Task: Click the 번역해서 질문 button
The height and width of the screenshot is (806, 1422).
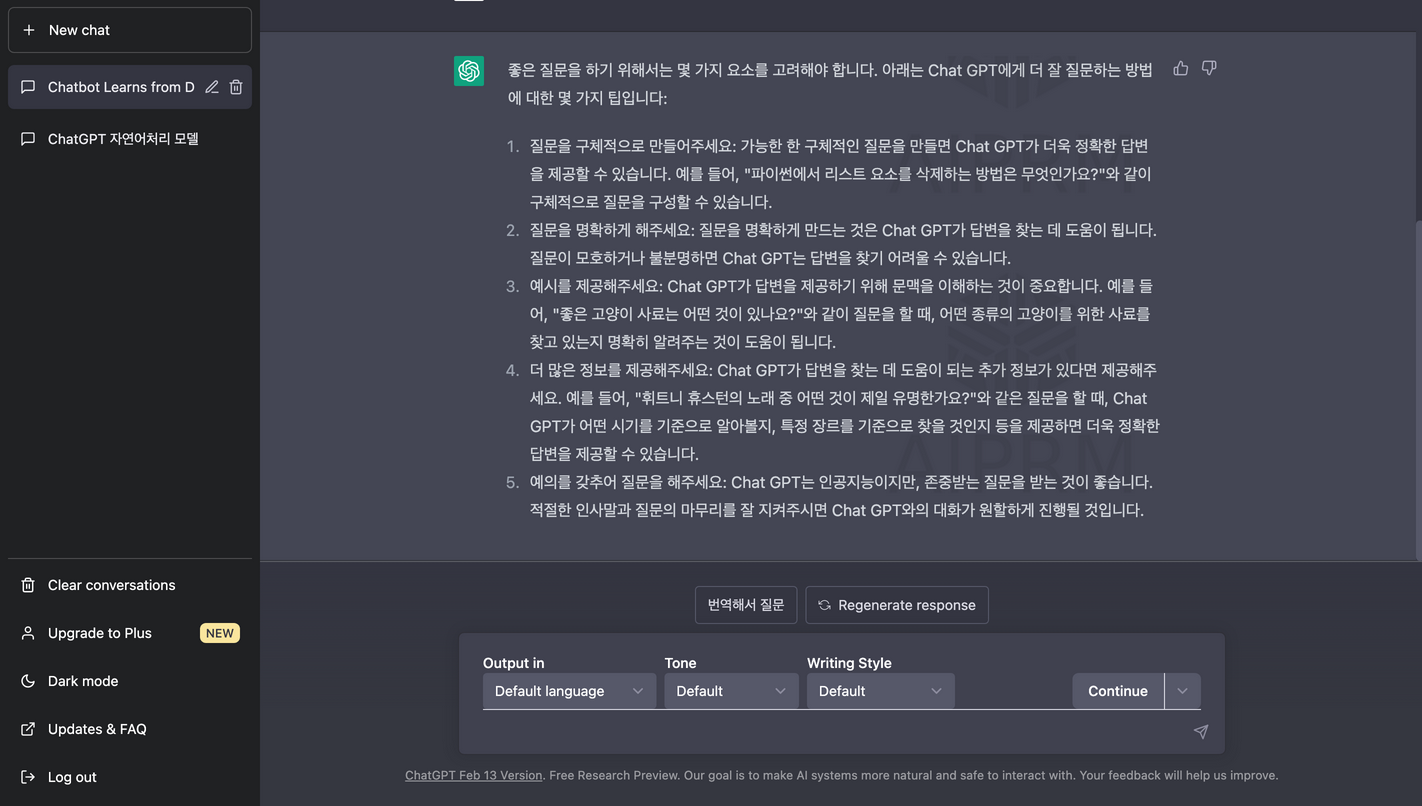Action: point(746,605)
